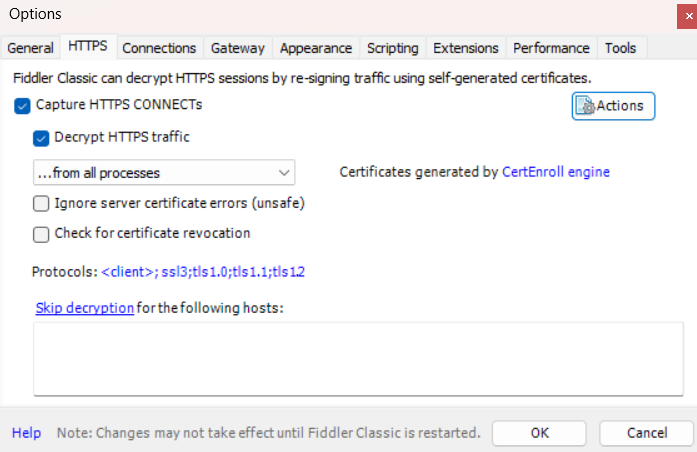
Task: Close the Options dialog
Action: pos(688,16)
